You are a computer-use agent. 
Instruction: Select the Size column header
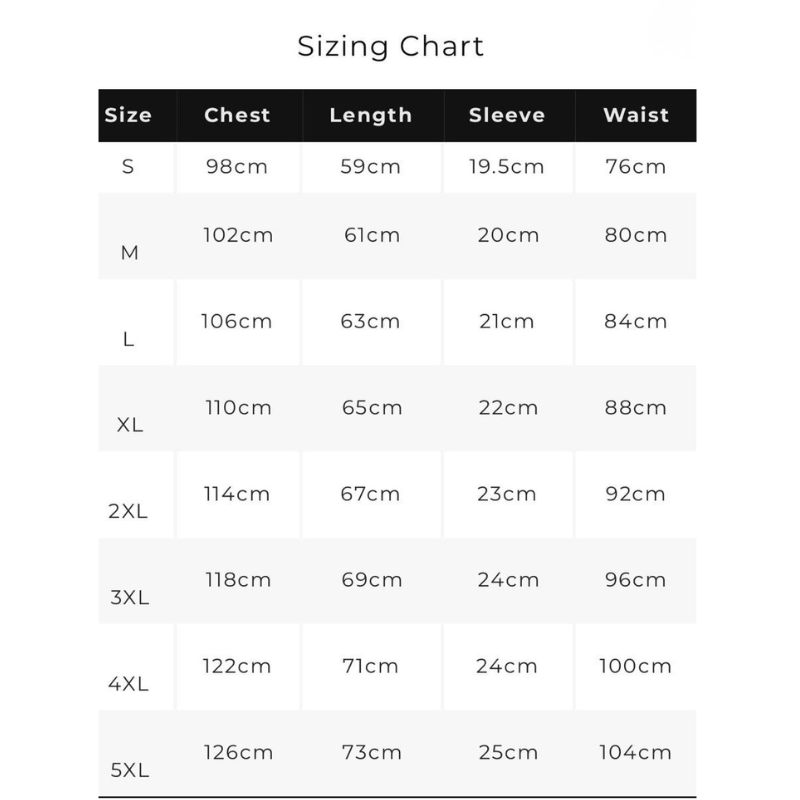point(128,115)
